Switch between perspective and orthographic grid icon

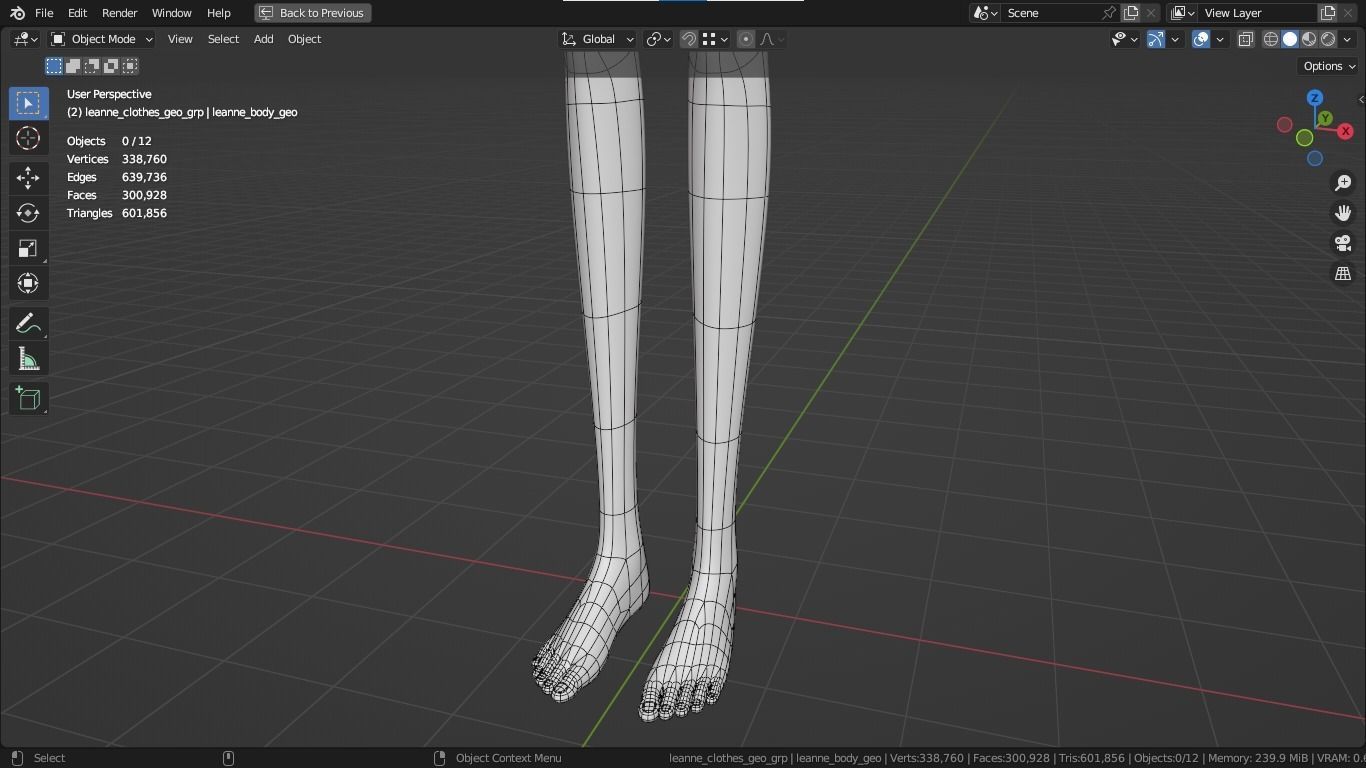pyautogui.click(x=1343, y=273)
